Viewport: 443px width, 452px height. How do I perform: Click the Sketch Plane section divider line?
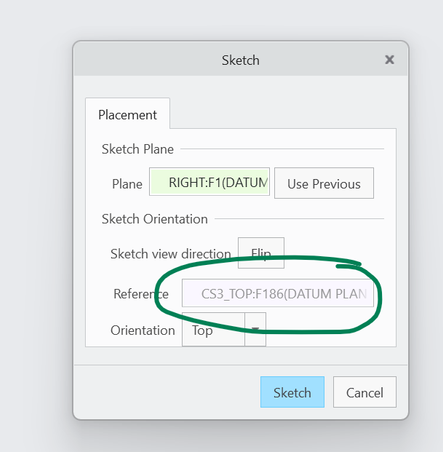pyautogui.click(x=282, y=149)
